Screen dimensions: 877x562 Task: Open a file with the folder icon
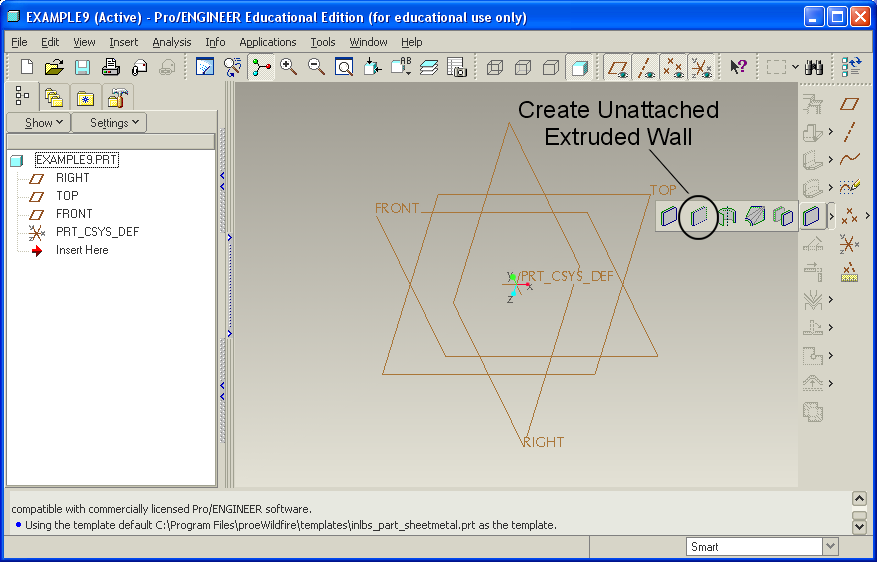click(54, 67)
